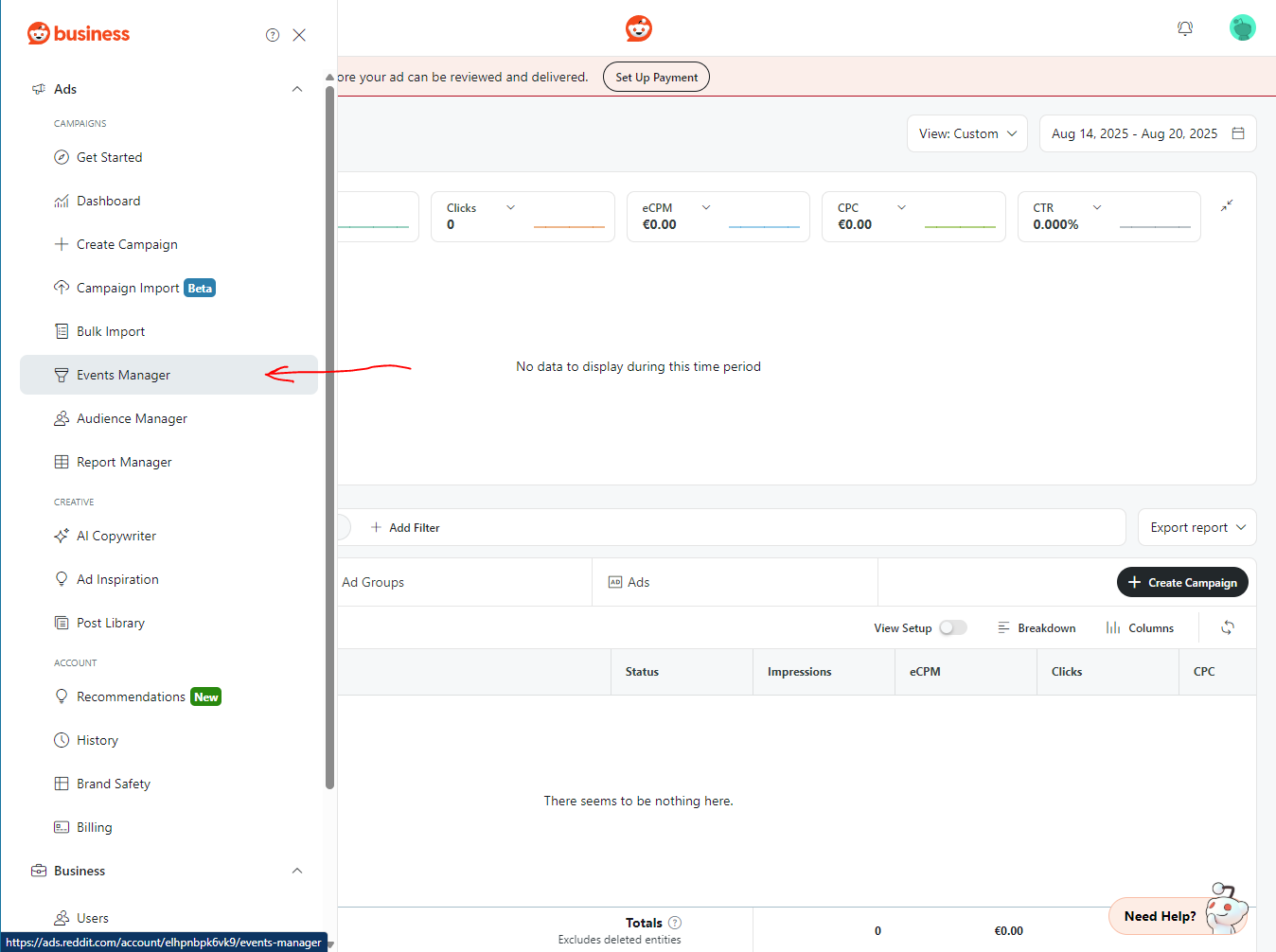This screenshot has height=952, width=1276.
Task: Open the user avatar profile menu
Action: pos(1242,28)
